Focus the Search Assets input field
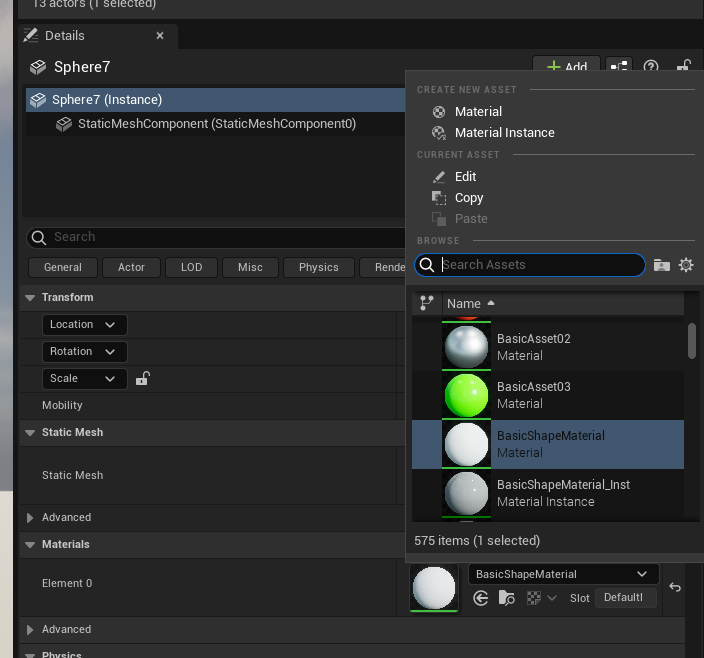Screen dimensions: 704x658 [530, 265]
